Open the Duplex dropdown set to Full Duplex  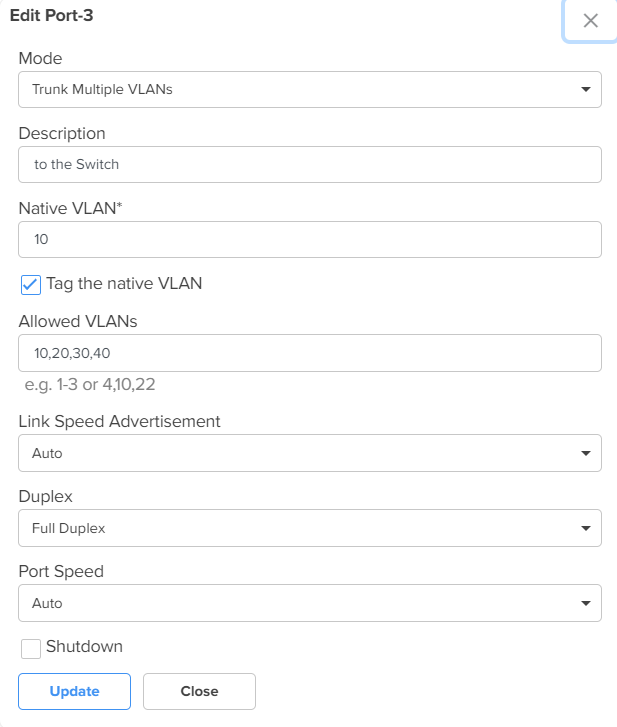pos(310,528)
